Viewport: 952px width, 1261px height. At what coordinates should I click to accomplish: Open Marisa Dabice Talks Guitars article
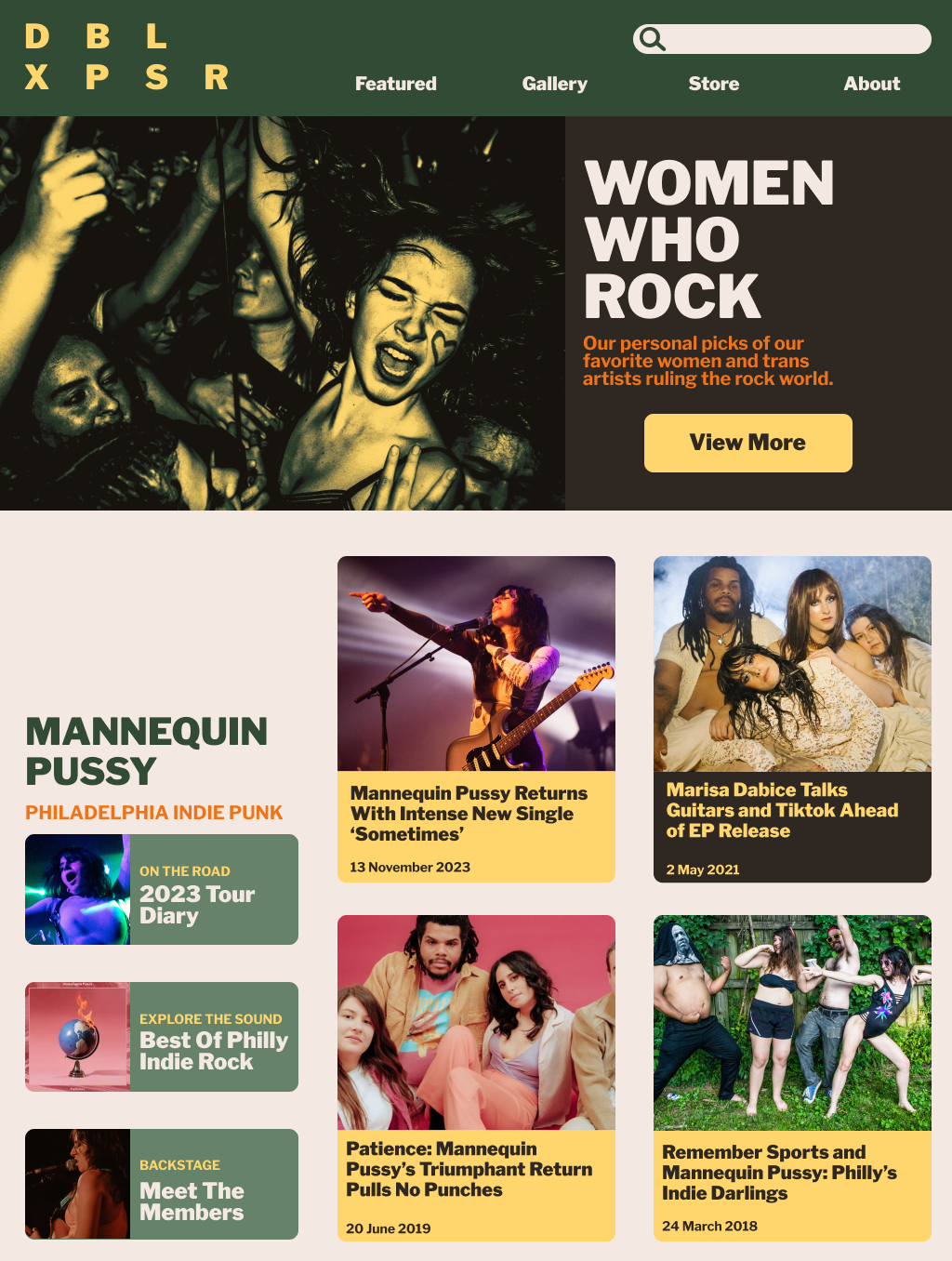782,810
